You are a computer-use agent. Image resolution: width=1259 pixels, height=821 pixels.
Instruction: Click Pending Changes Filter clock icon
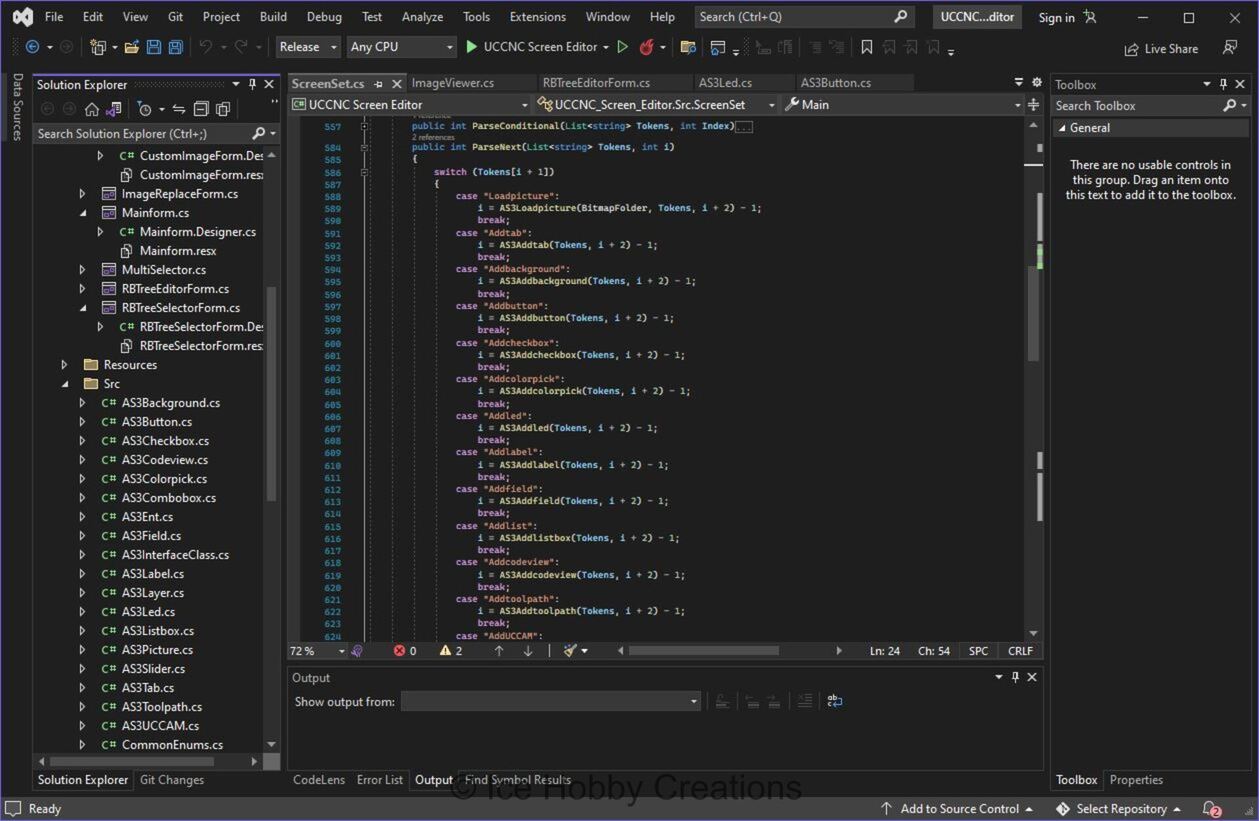(145, 109)
